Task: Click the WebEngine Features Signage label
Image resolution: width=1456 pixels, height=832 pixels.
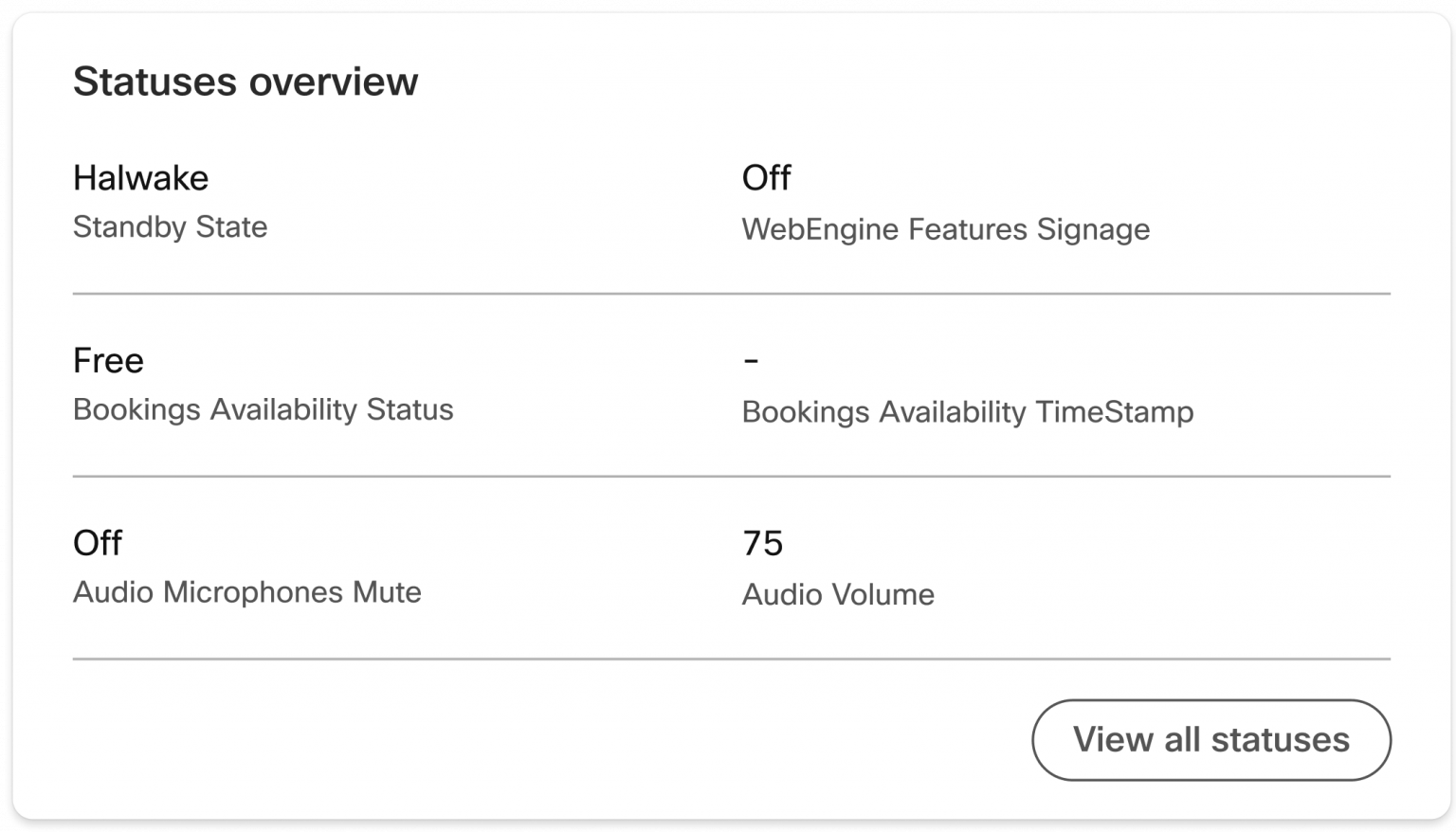Action: (x=946, y=229)
